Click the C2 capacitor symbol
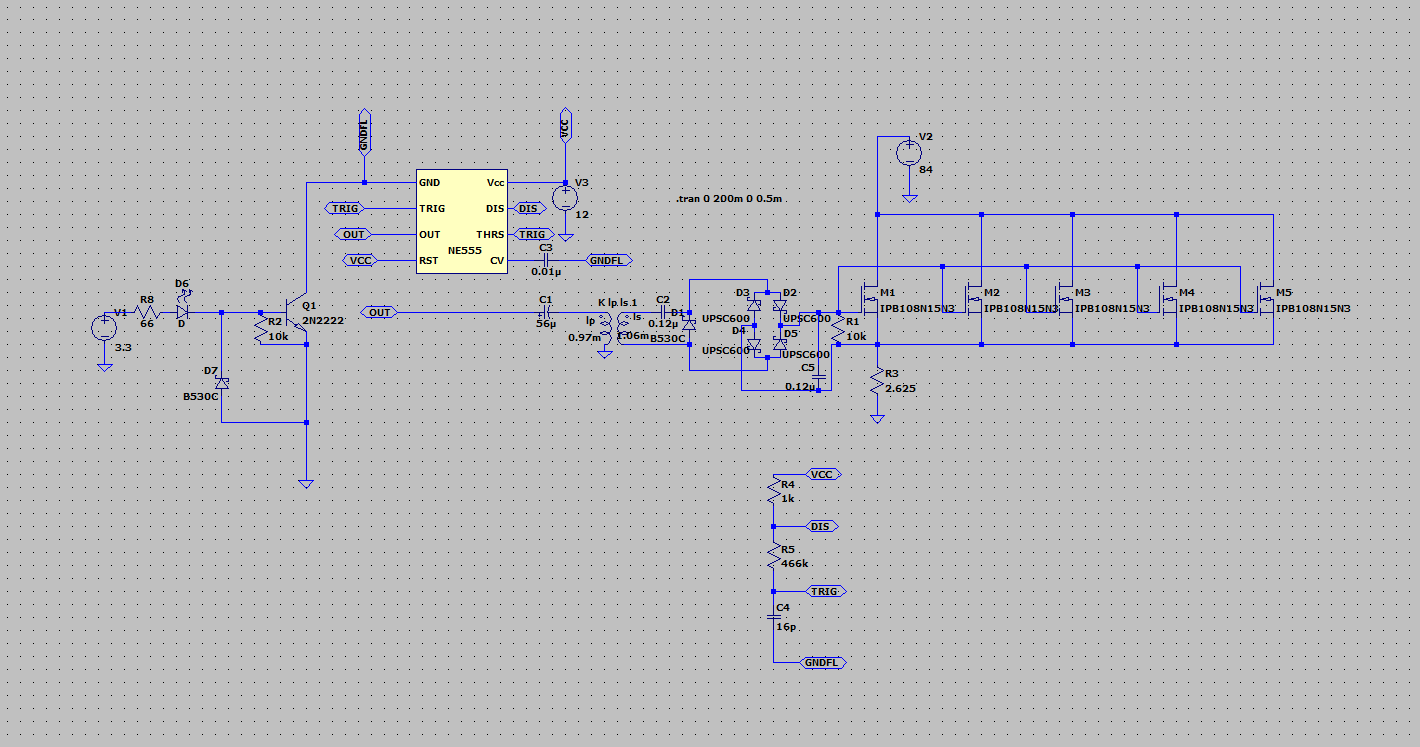1420x747 pixels. click(663, 312)
